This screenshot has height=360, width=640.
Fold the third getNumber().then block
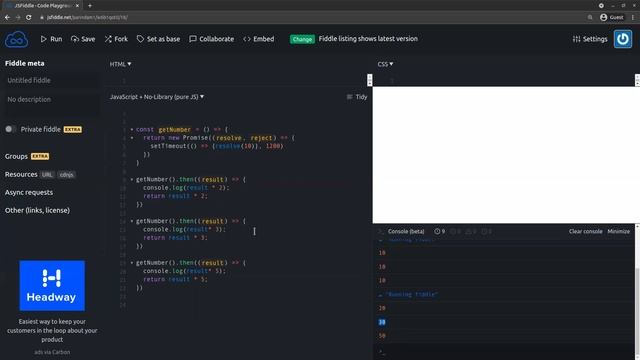tap(132, 263)
